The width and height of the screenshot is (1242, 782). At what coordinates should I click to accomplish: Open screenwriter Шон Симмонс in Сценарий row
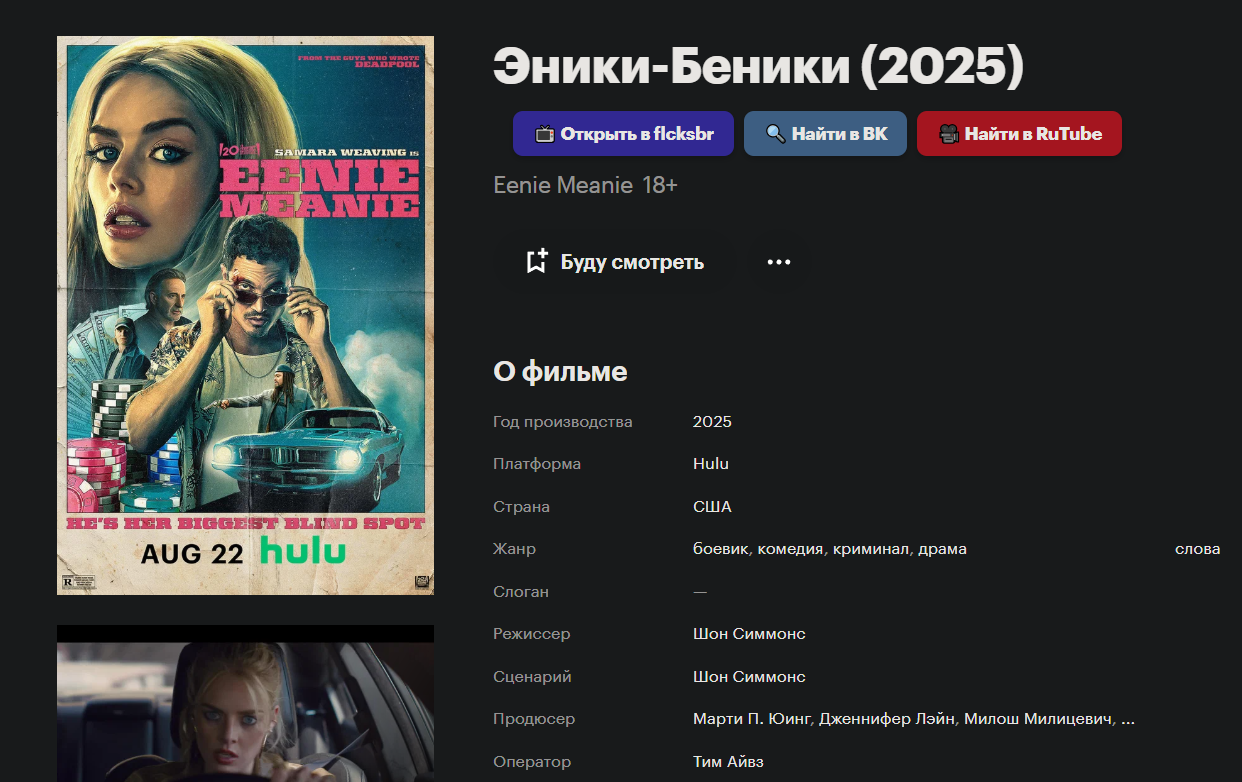pos(749,677)
